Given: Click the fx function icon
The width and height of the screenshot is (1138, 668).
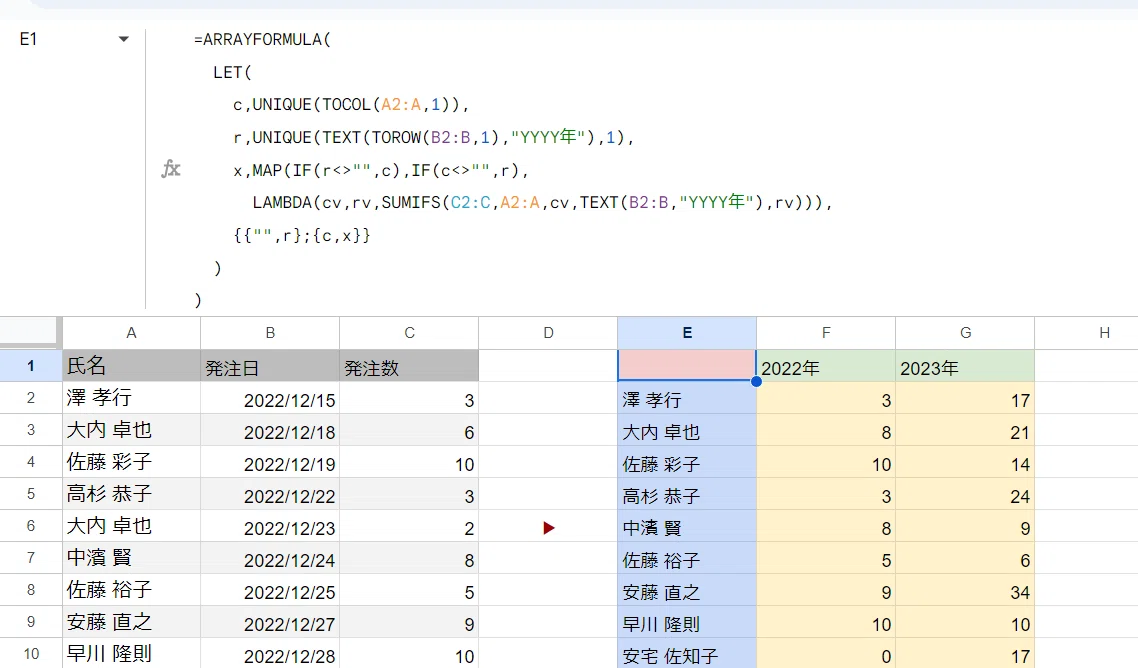Looking at the screenshot, I should coord(171,169).
